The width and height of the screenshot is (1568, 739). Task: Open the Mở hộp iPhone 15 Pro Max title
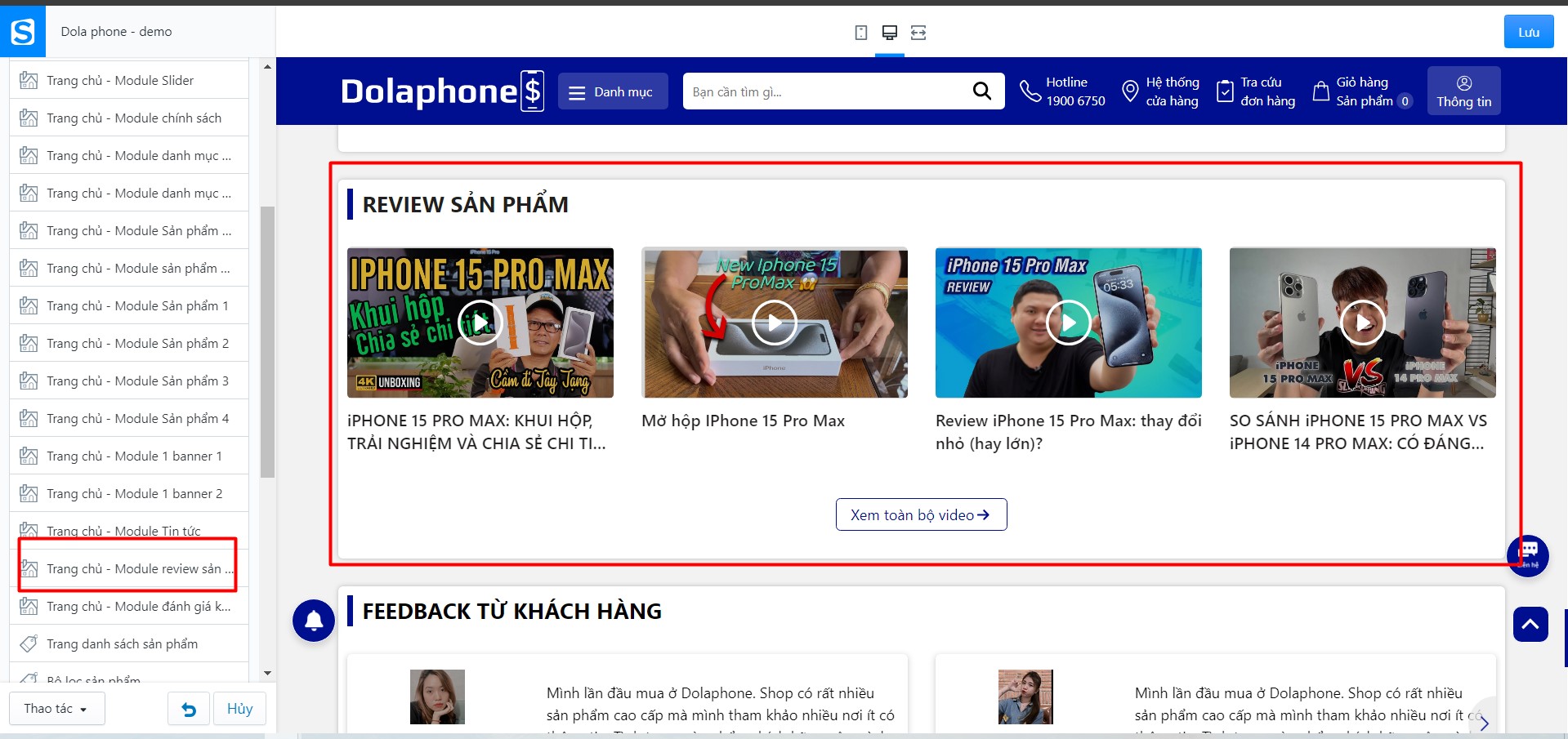[743, 421]
